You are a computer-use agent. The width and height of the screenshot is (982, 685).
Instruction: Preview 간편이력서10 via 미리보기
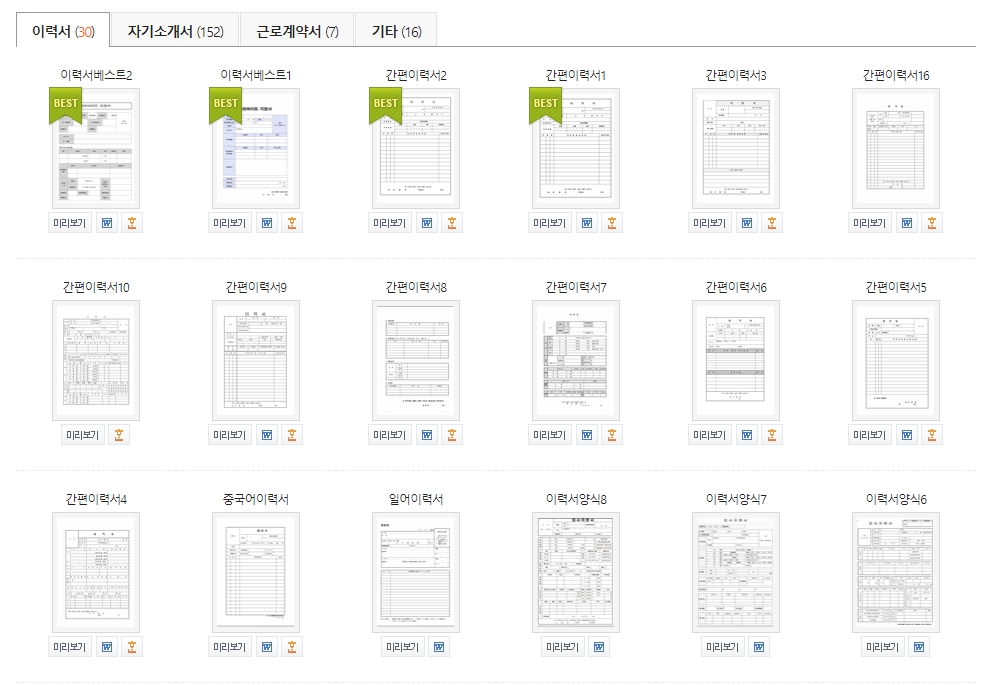[83, 435]
